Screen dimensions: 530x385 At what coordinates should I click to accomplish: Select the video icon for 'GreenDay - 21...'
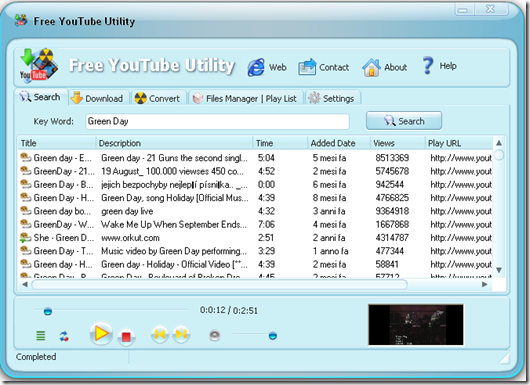tap(26, 171)
